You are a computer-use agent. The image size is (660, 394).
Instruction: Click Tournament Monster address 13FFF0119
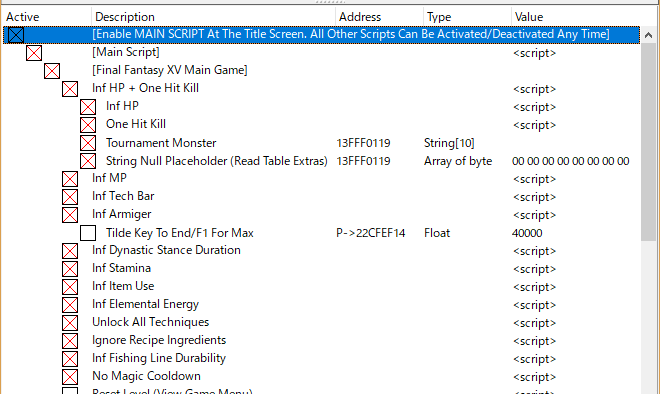point(363,143)
